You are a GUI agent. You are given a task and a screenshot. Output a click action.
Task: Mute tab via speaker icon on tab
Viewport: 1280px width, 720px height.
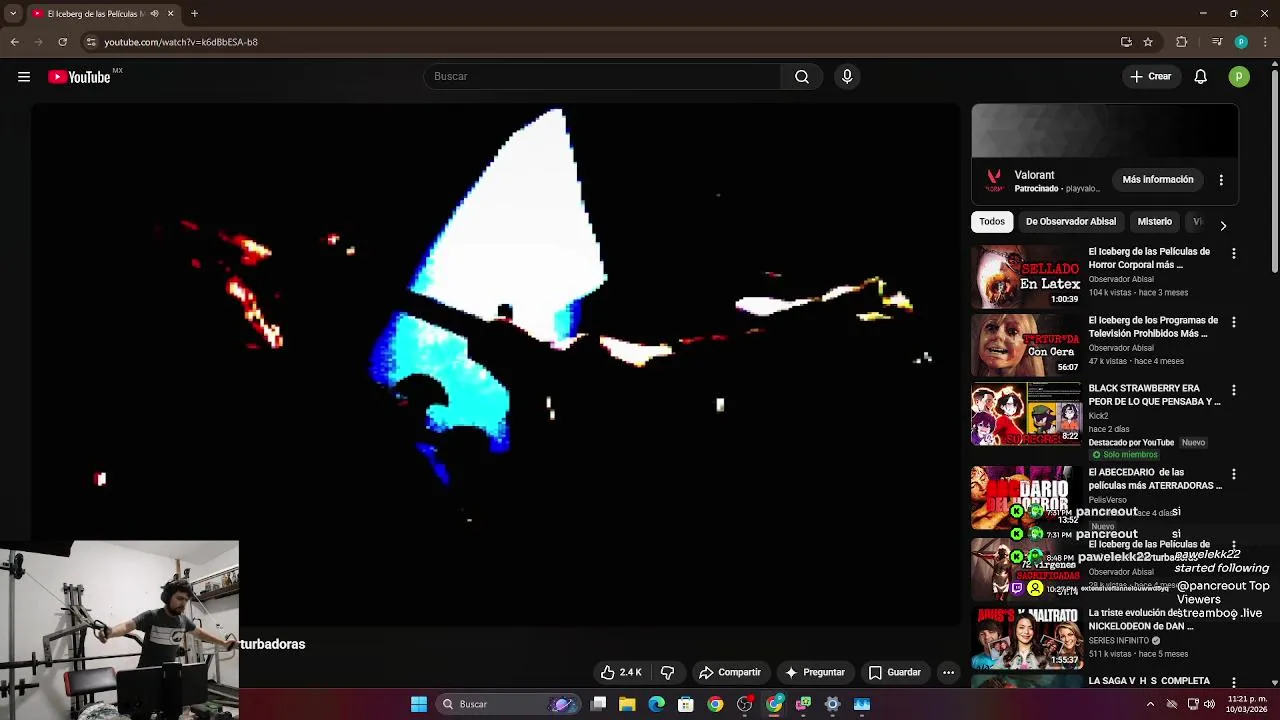pyautogui.click(x=153, y=14)
